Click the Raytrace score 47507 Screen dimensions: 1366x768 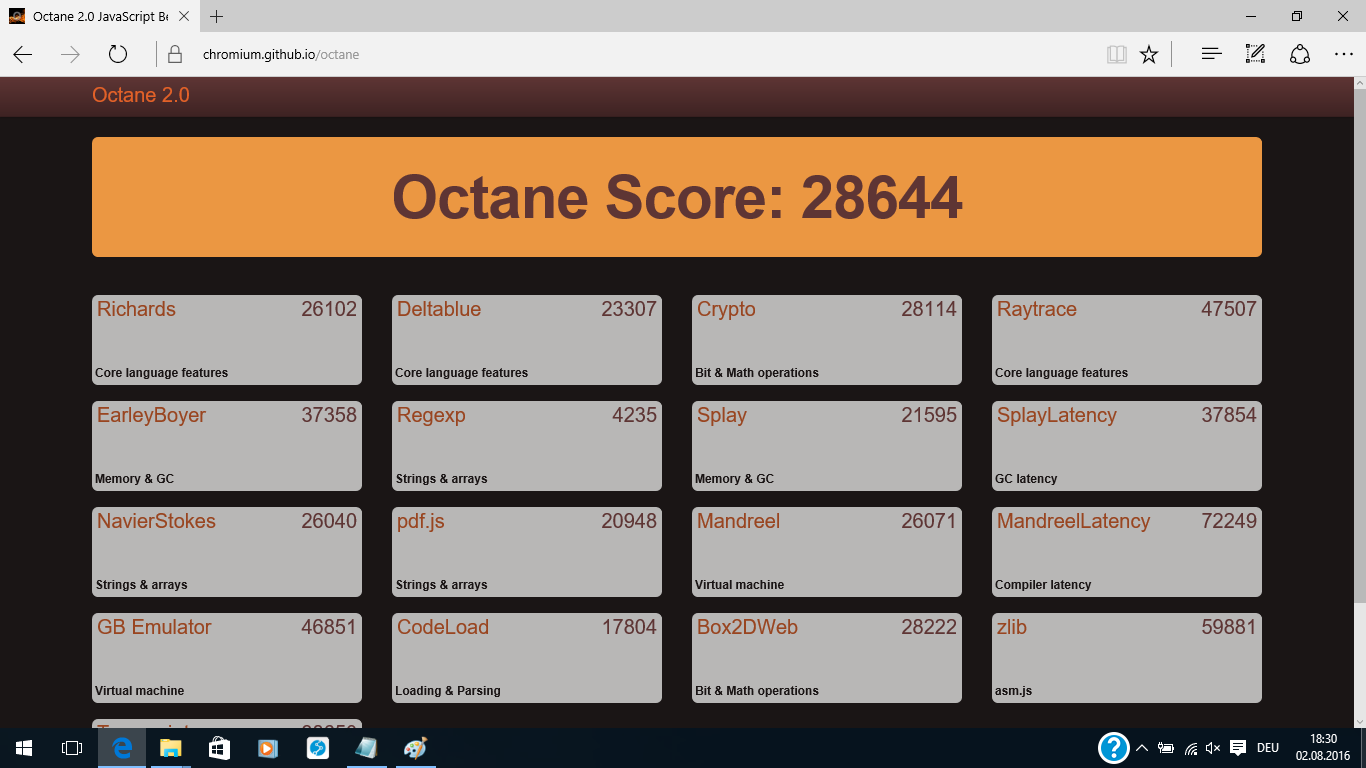coord(1229,309)
